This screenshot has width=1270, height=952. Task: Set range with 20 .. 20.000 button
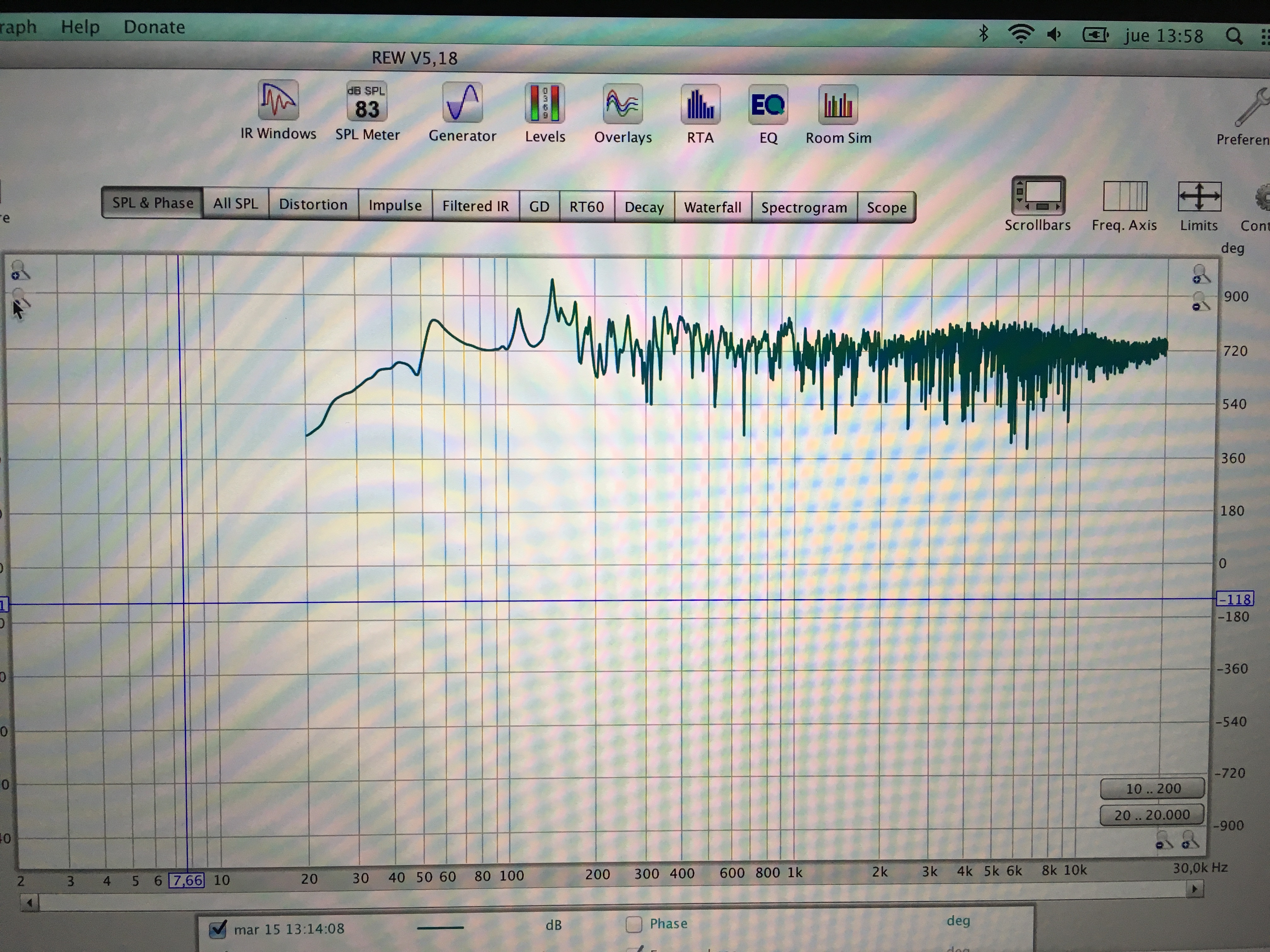1152,815
